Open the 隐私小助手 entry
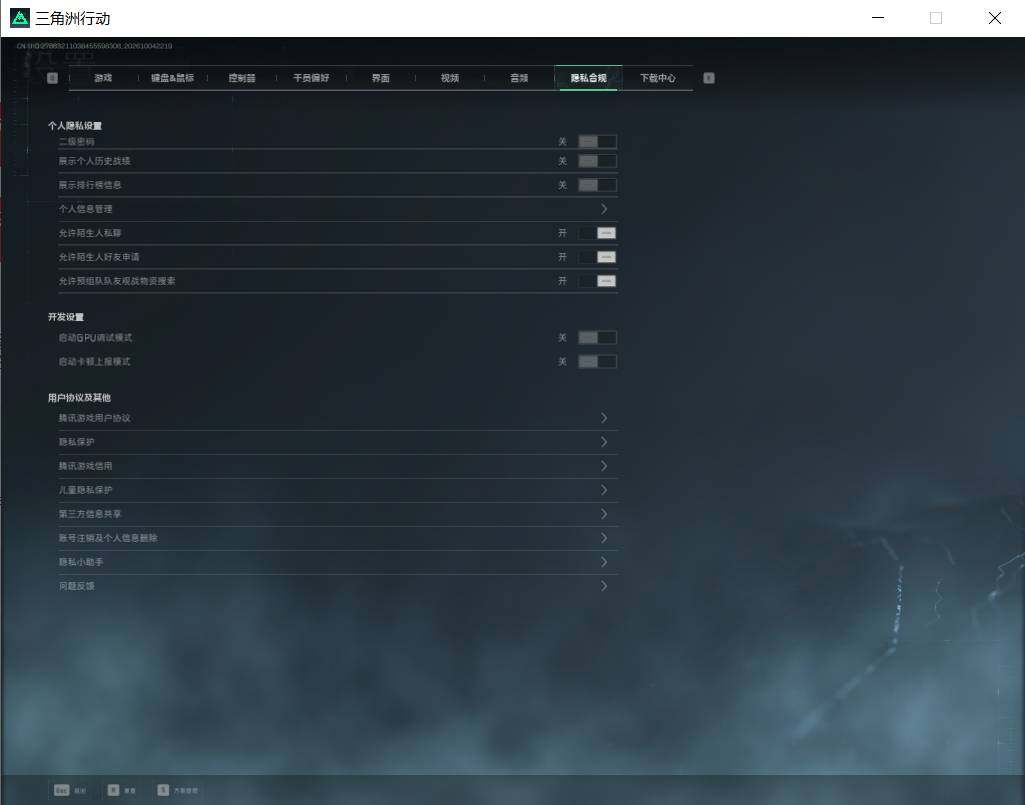The width and height of the screenshot is (1025, 805). (338, 562)
